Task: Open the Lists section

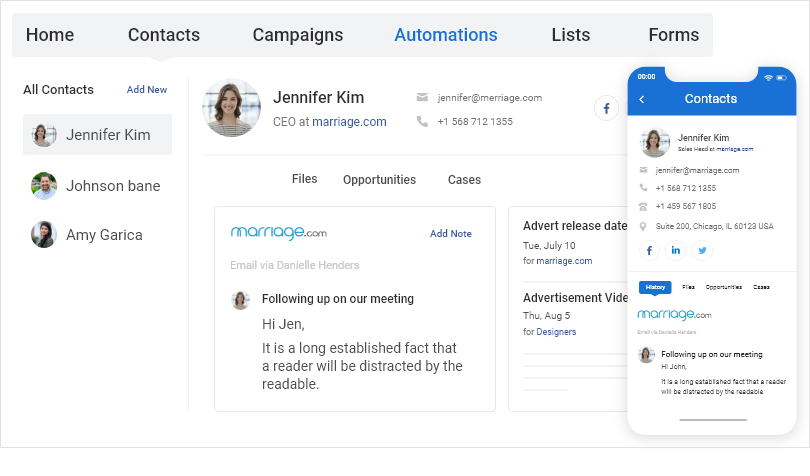Action: point(570,35)
